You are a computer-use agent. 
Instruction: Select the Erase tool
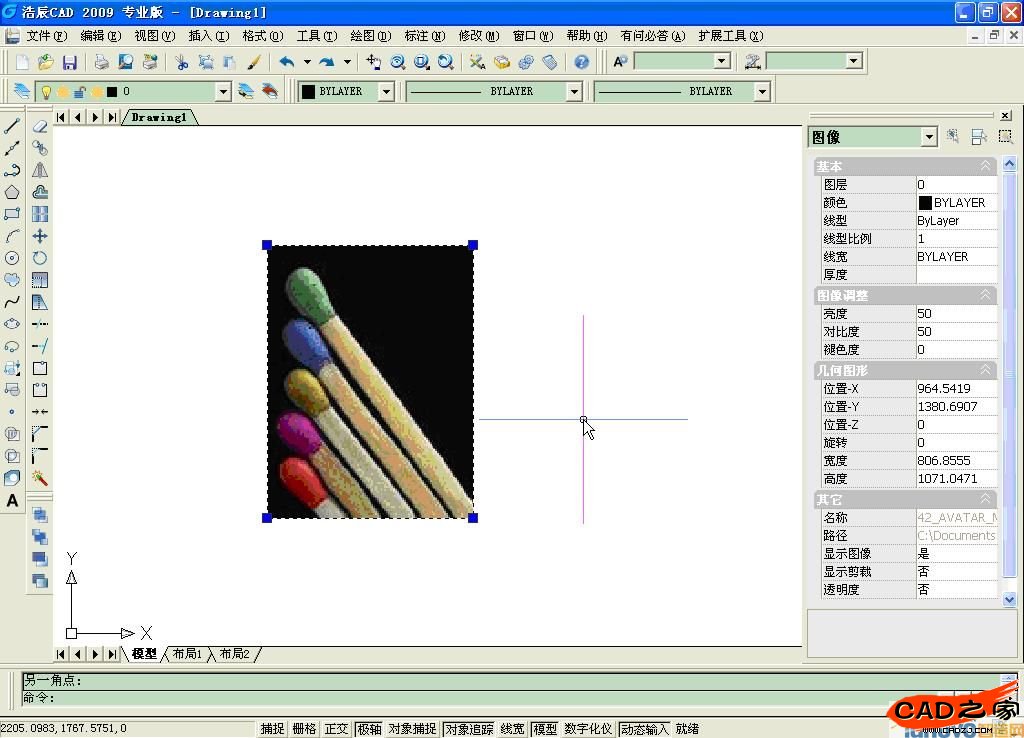click(40, 126)
